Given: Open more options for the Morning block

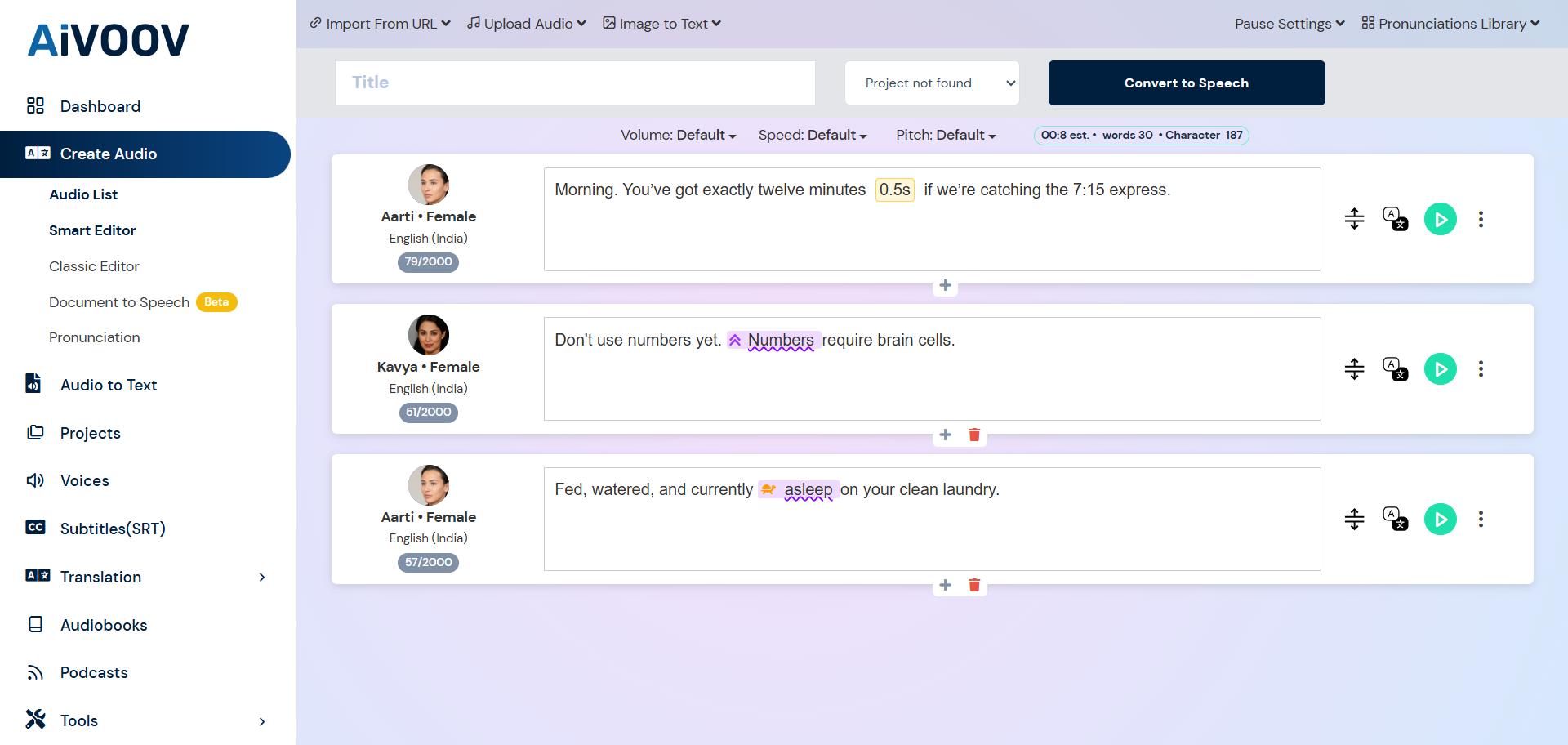Looking at the screenshot, I should tap(1481, 219).
